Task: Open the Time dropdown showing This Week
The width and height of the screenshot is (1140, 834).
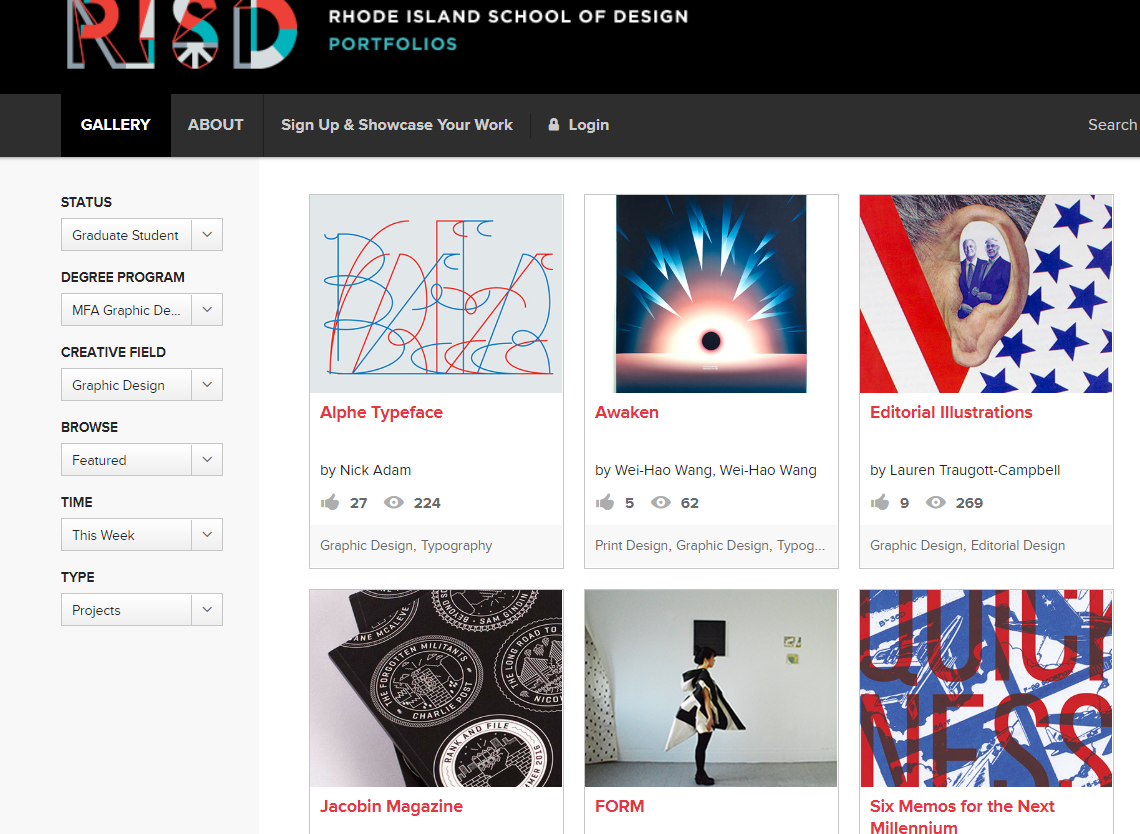Action: (x=142, y=534)
